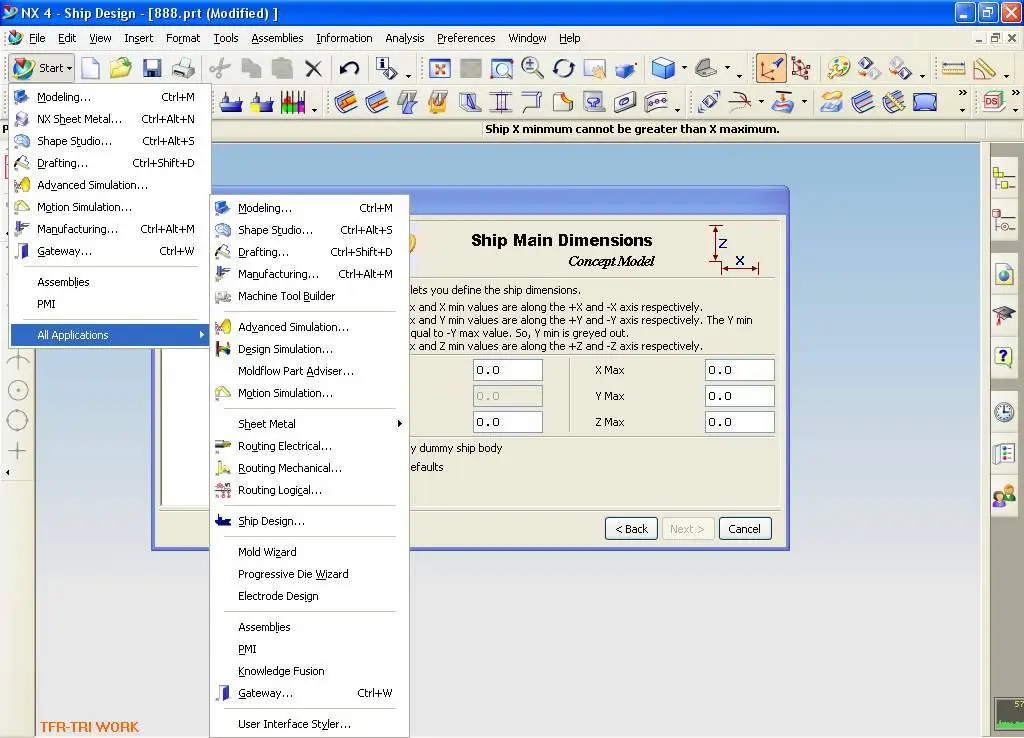This screenshot has height=738, width=1024.
Task: Open the Insert menu
Action: click(138, 38)
